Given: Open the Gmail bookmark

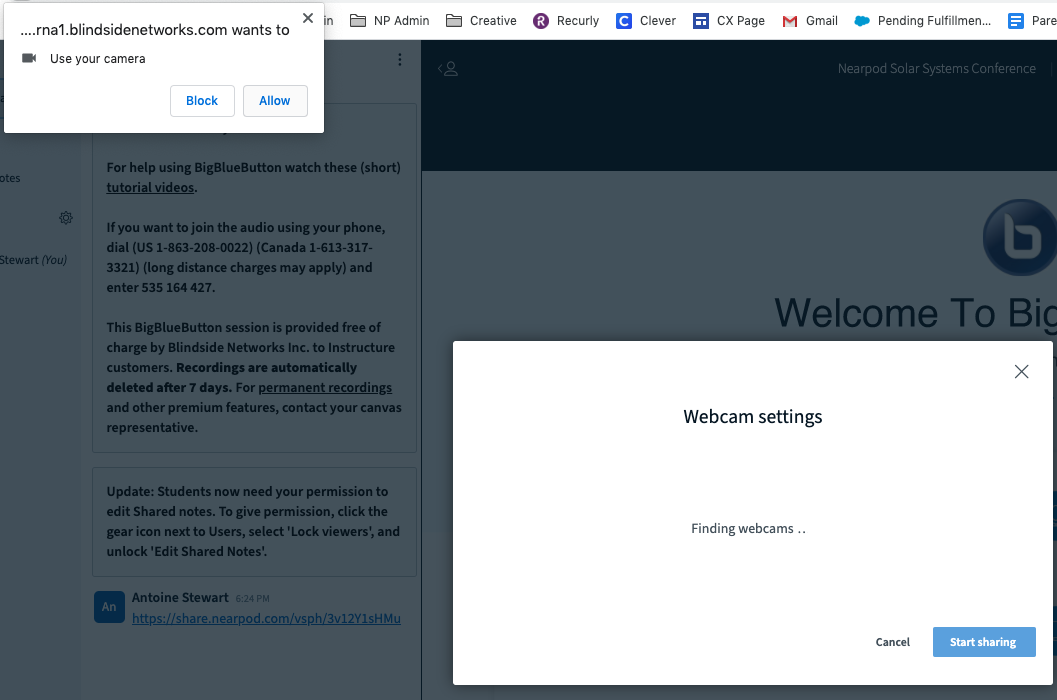Looking at the screenshot, I should pyautogui.click(x=810, y=20).
